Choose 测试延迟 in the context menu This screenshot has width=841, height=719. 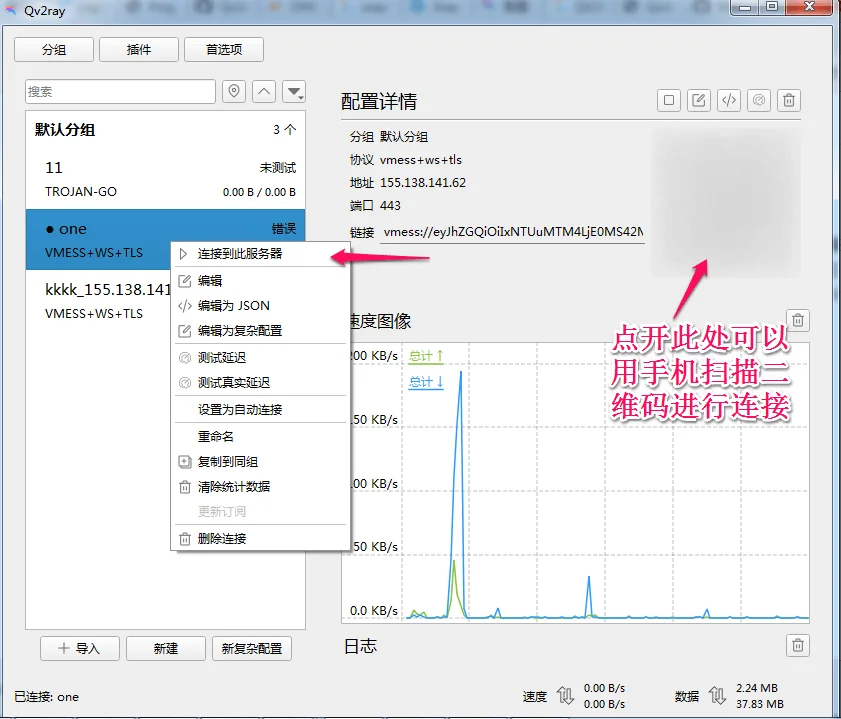(x=260, y=358)
